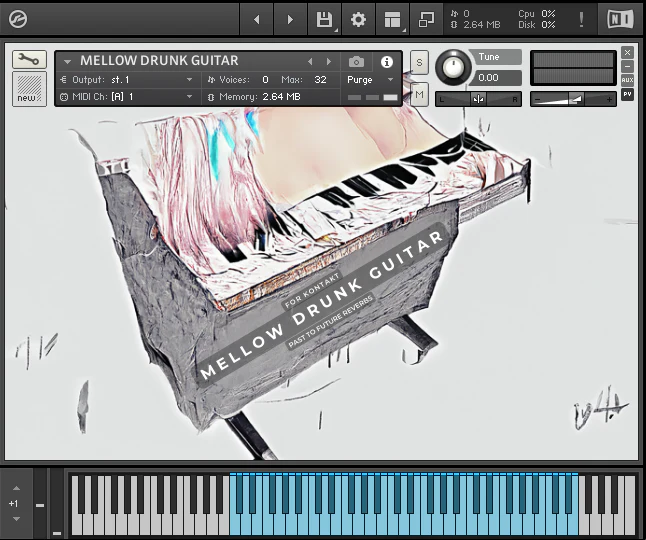Viewport: 646px width, 540px height.
Task: Open the MIDI Ch dropdown
Action: [127, 97]
